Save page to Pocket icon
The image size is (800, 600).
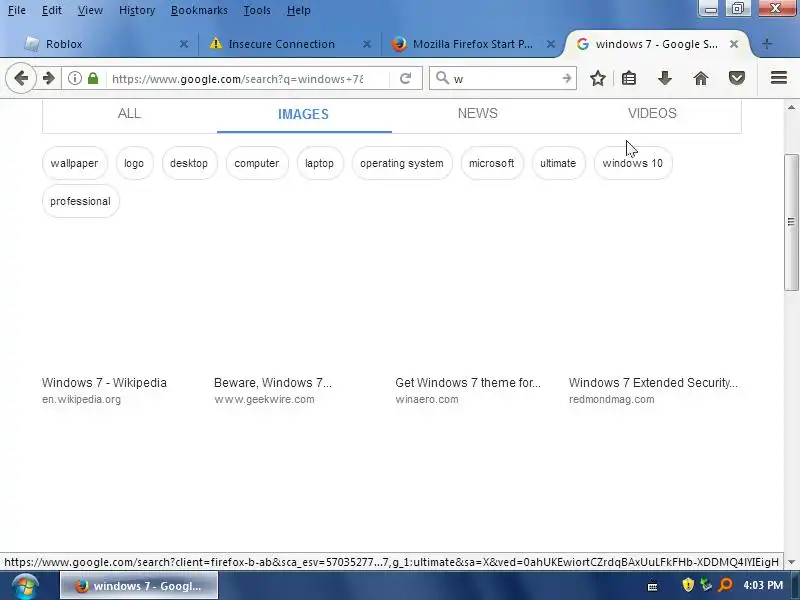coord(737,78)
